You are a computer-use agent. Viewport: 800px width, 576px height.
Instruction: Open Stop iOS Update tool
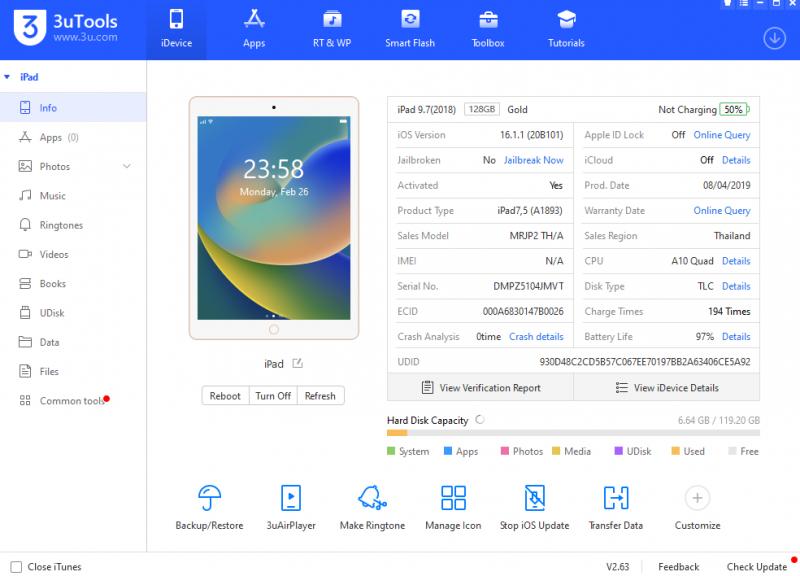[534, 507]
